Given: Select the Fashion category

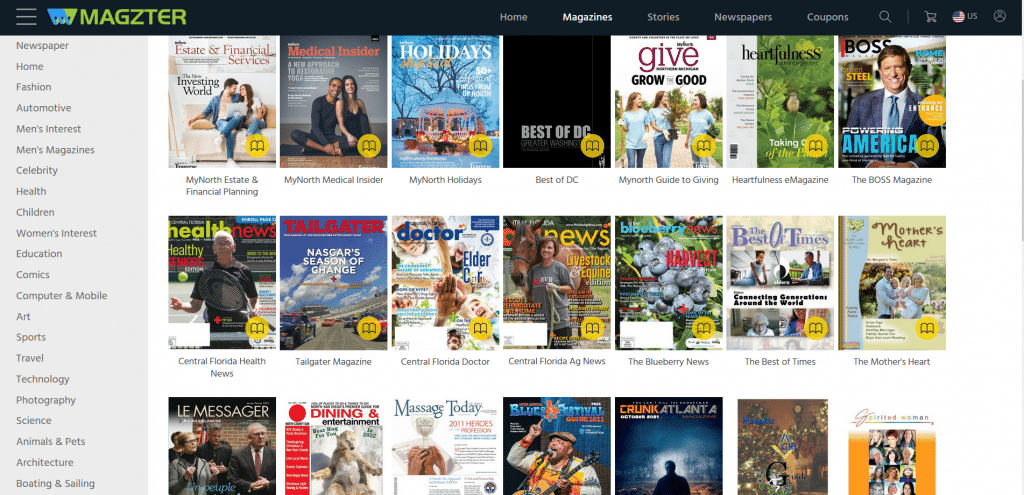Looking at the screenshot, I should 34,87.
